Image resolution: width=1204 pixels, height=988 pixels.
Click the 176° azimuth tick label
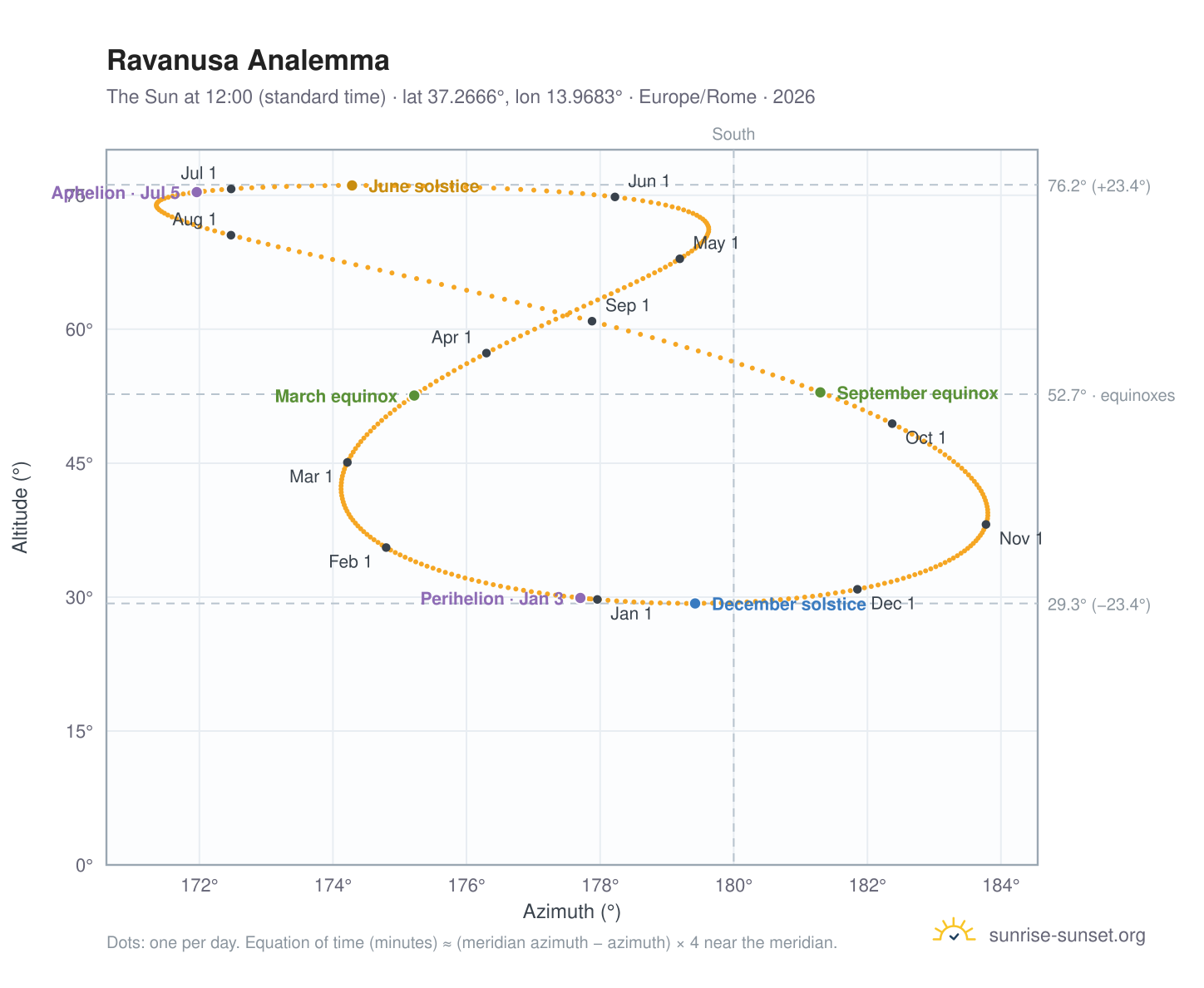[466, 885]
